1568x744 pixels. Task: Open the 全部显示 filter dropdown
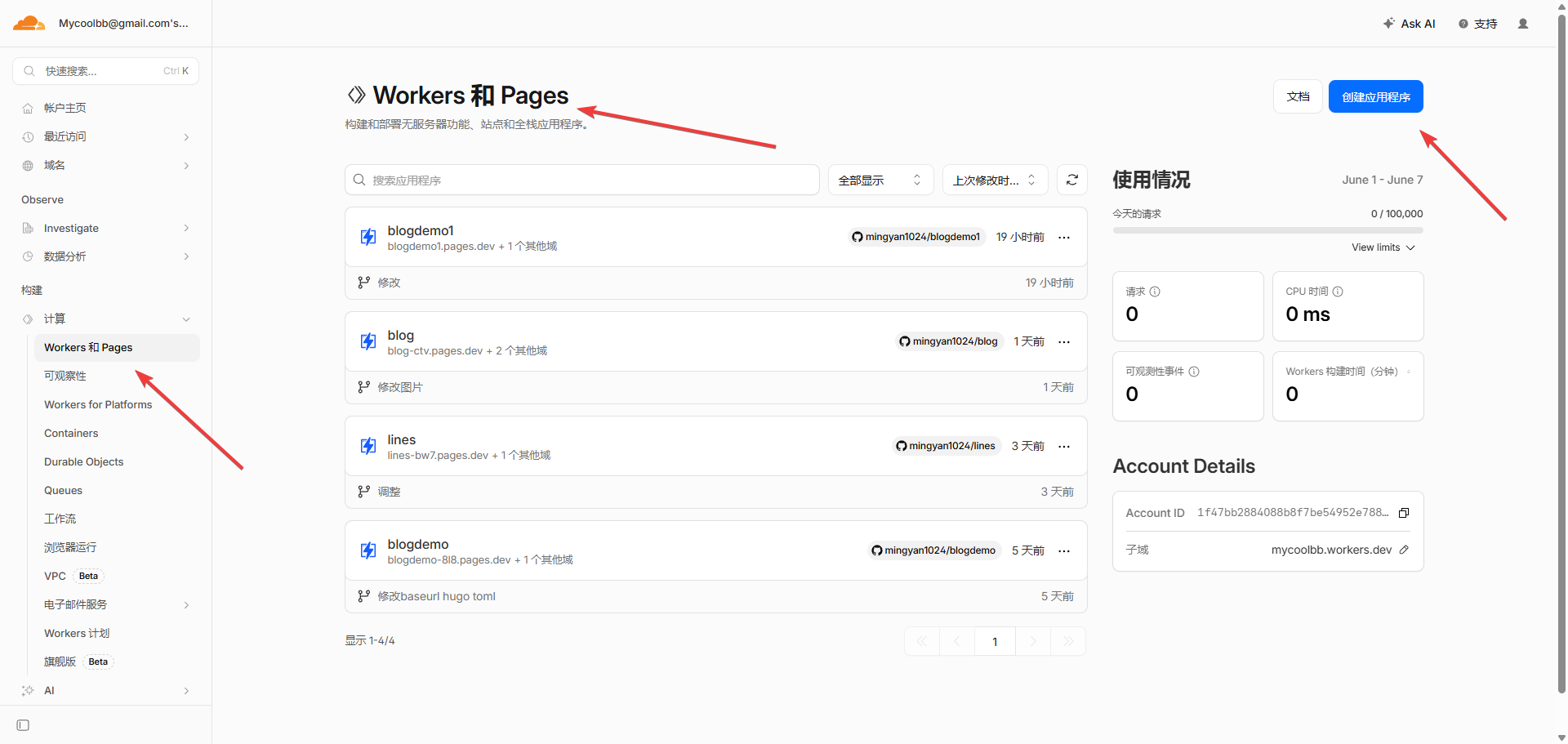click(x=880, y=180)
